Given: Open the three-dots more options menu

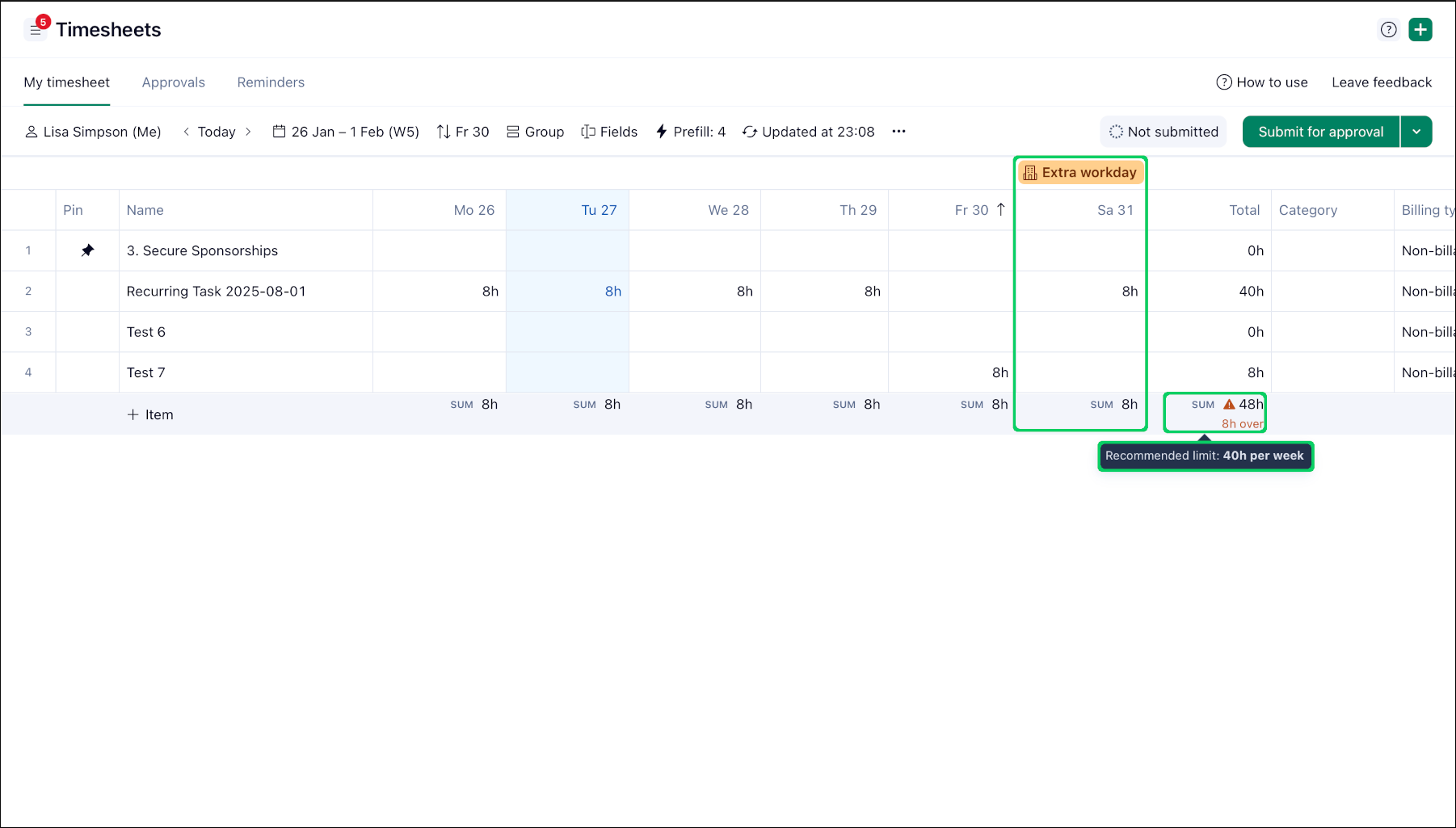Looking at the screenshot, I should (x=898, y=132).
